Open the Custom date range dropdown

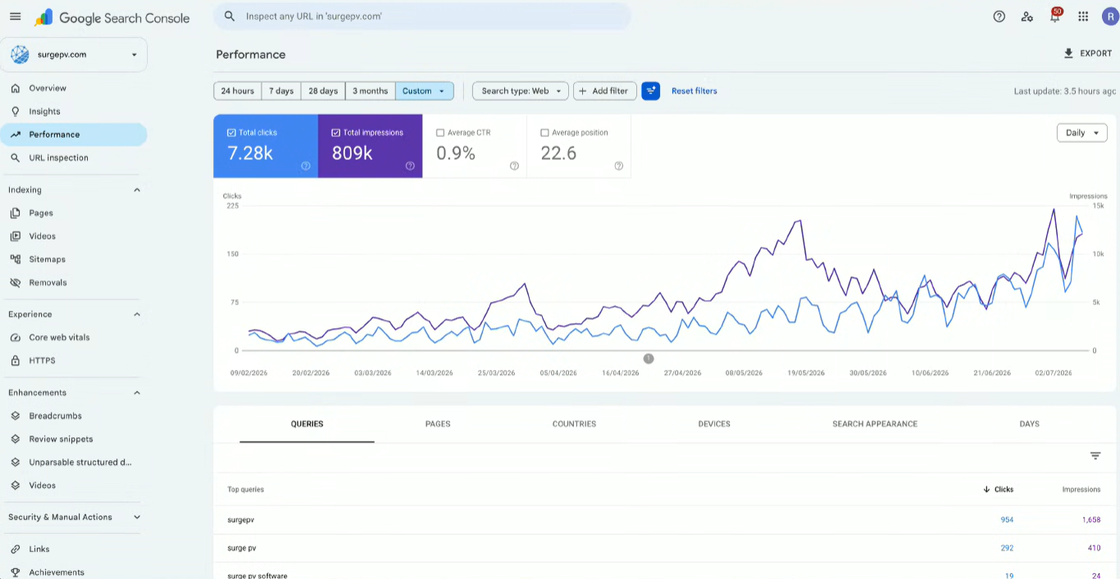click(424, 91)
